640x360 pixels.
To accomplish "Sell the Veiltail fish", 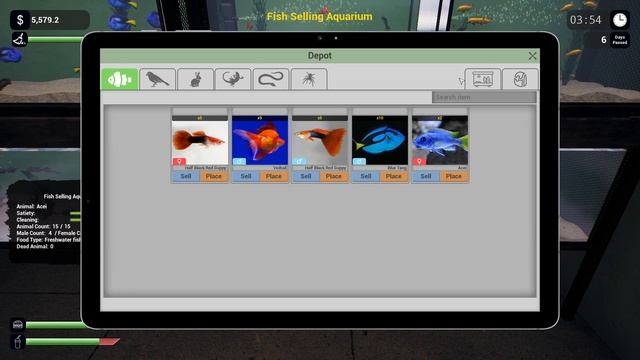I will pos(246,176).
